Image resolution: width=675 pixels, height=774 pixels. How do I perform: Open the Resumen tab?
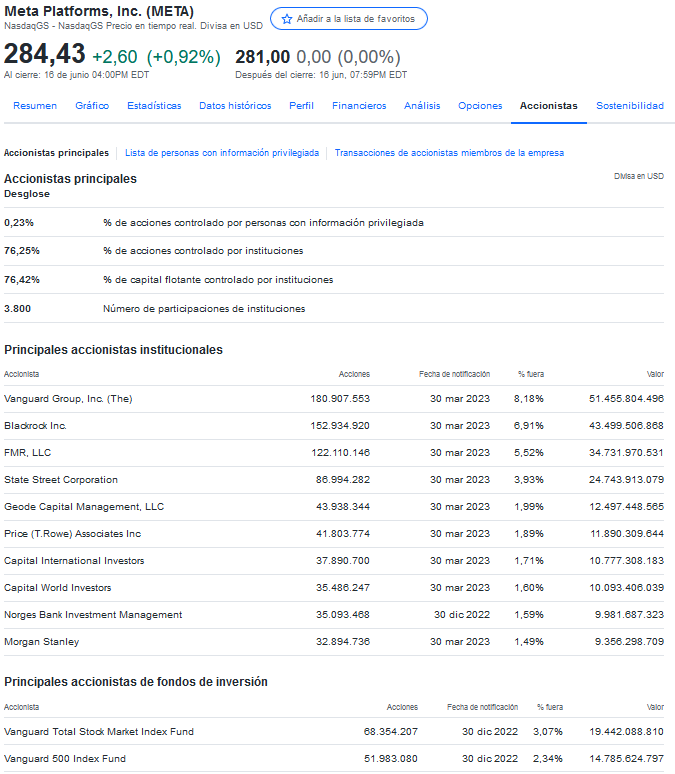click(x=35, y=106)
